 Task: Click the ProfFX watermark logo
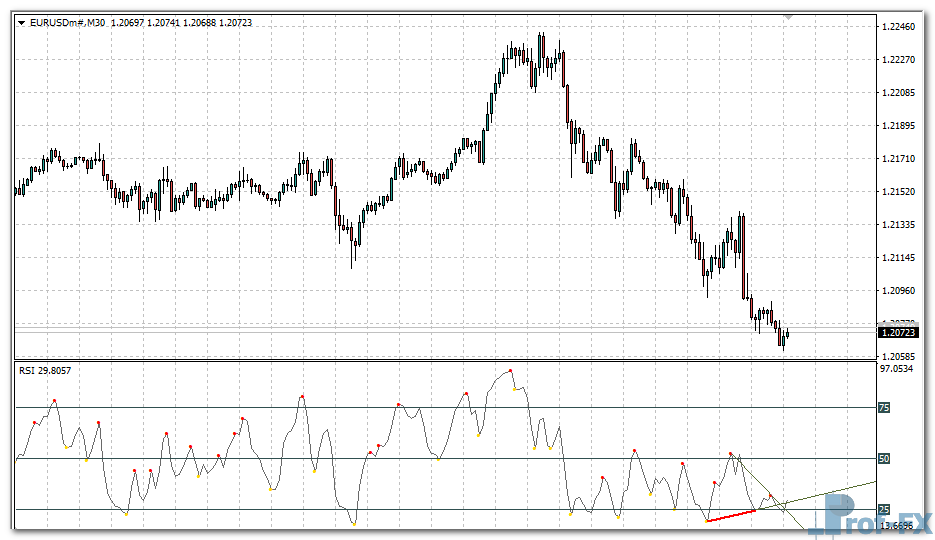872,515
